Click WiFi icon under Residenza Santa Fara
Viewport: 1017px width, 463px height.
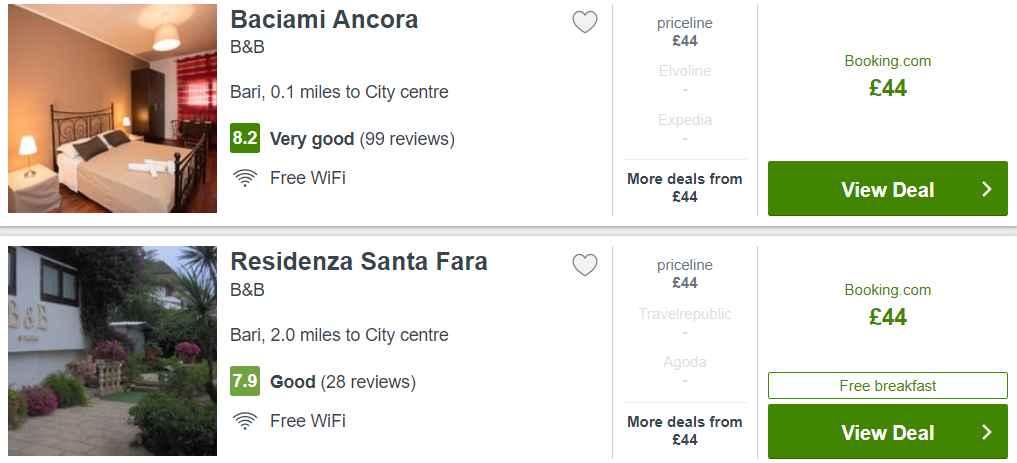(x=245, y=421)
